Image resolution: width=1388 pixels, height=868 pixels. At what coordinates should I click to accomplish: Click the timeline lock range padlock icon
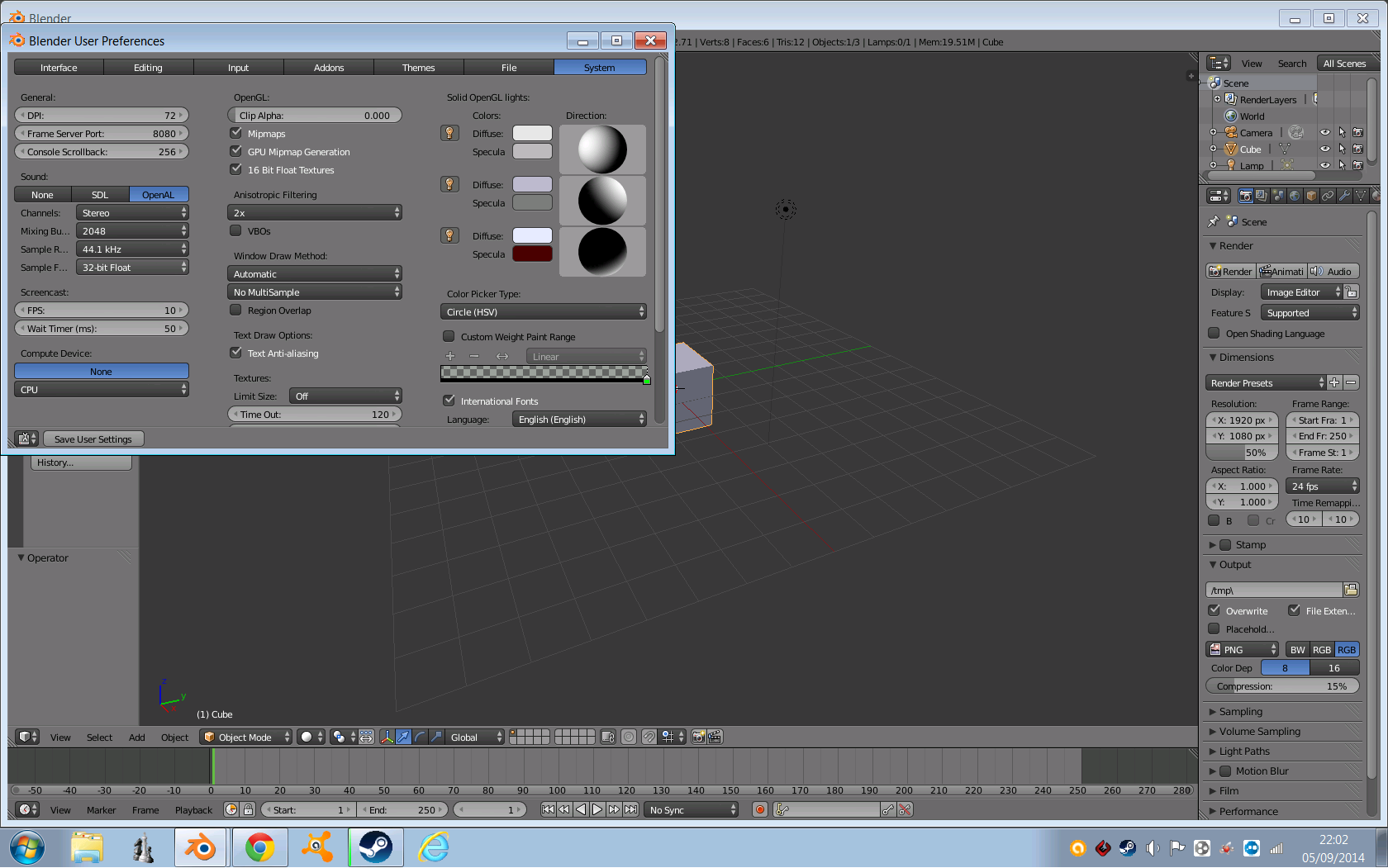pyautogui.click(x=248, y=809)
